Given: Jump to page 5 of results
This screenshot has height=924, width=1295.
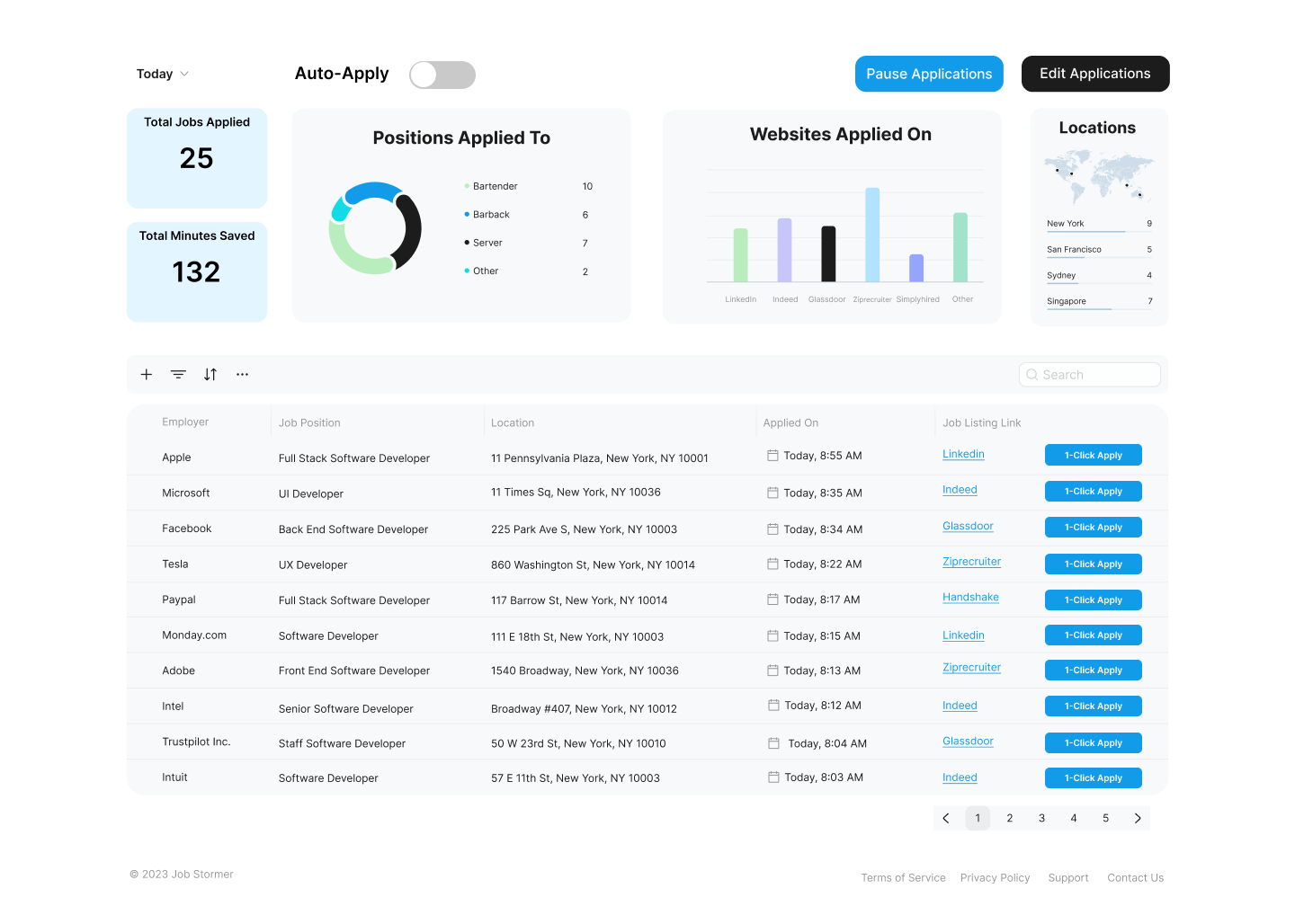Looking at the screenshot, I should tap(1105, 818).
